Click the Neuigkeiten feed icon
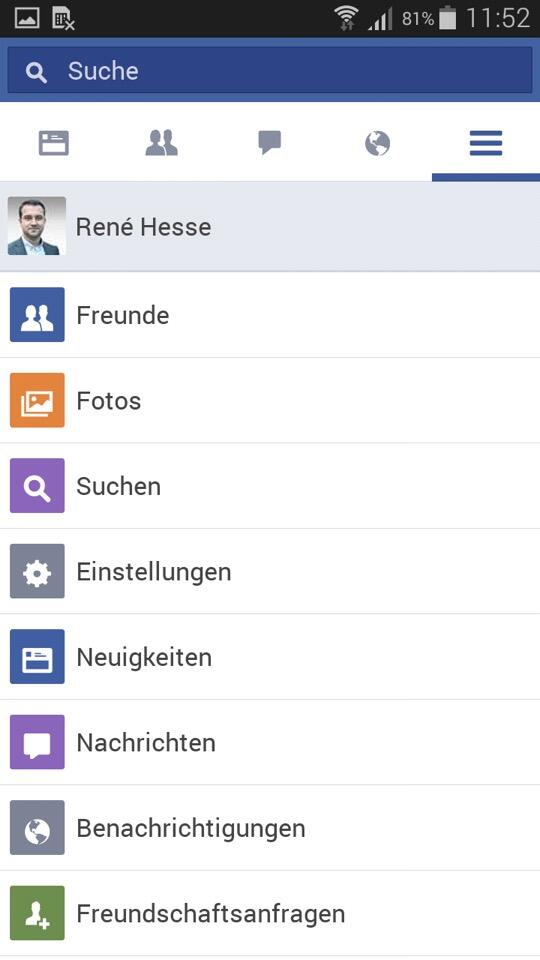This screenshot has width=540, height=960. (37, 656)
